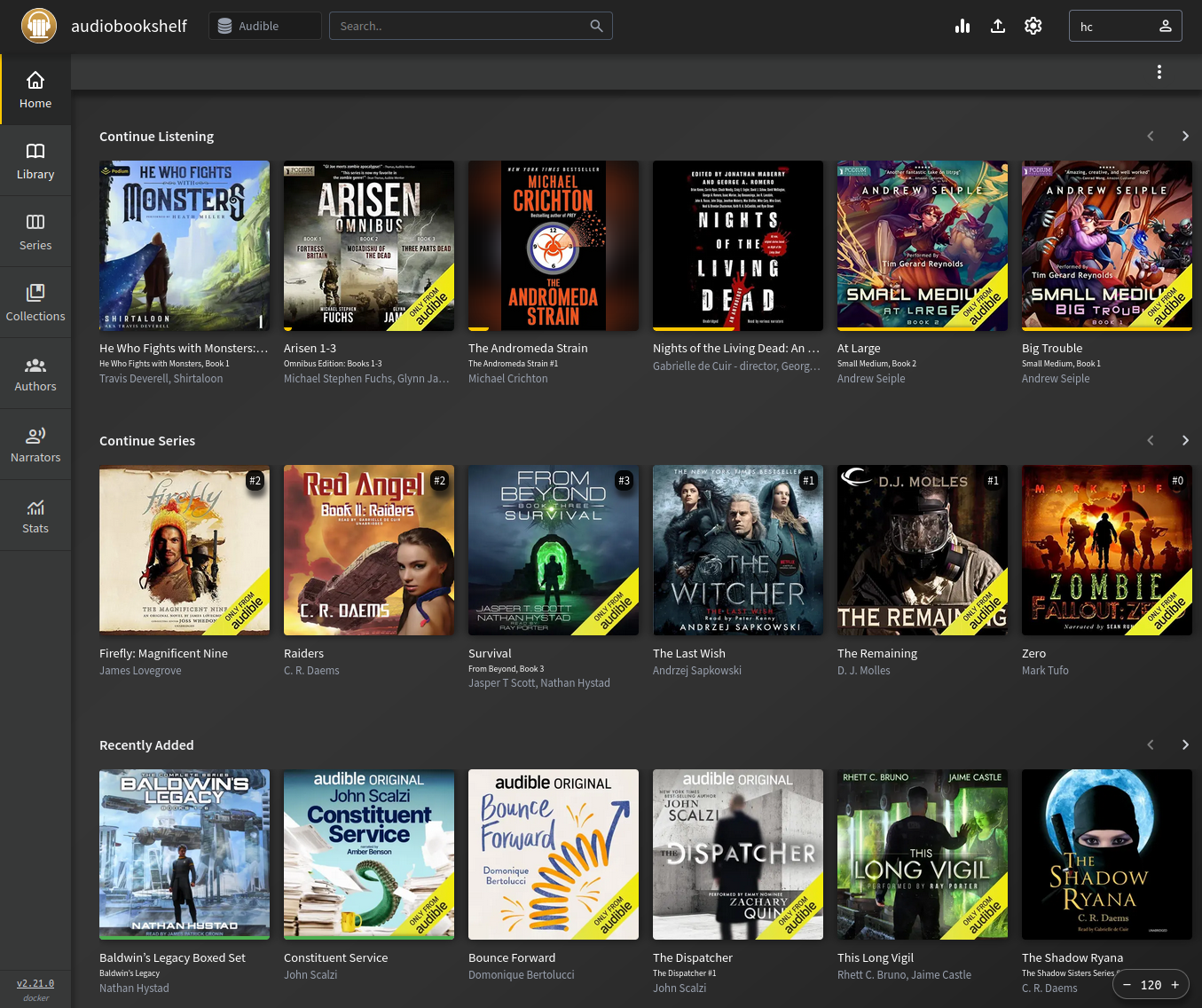Open Series in sidebar

click(35, 232)
